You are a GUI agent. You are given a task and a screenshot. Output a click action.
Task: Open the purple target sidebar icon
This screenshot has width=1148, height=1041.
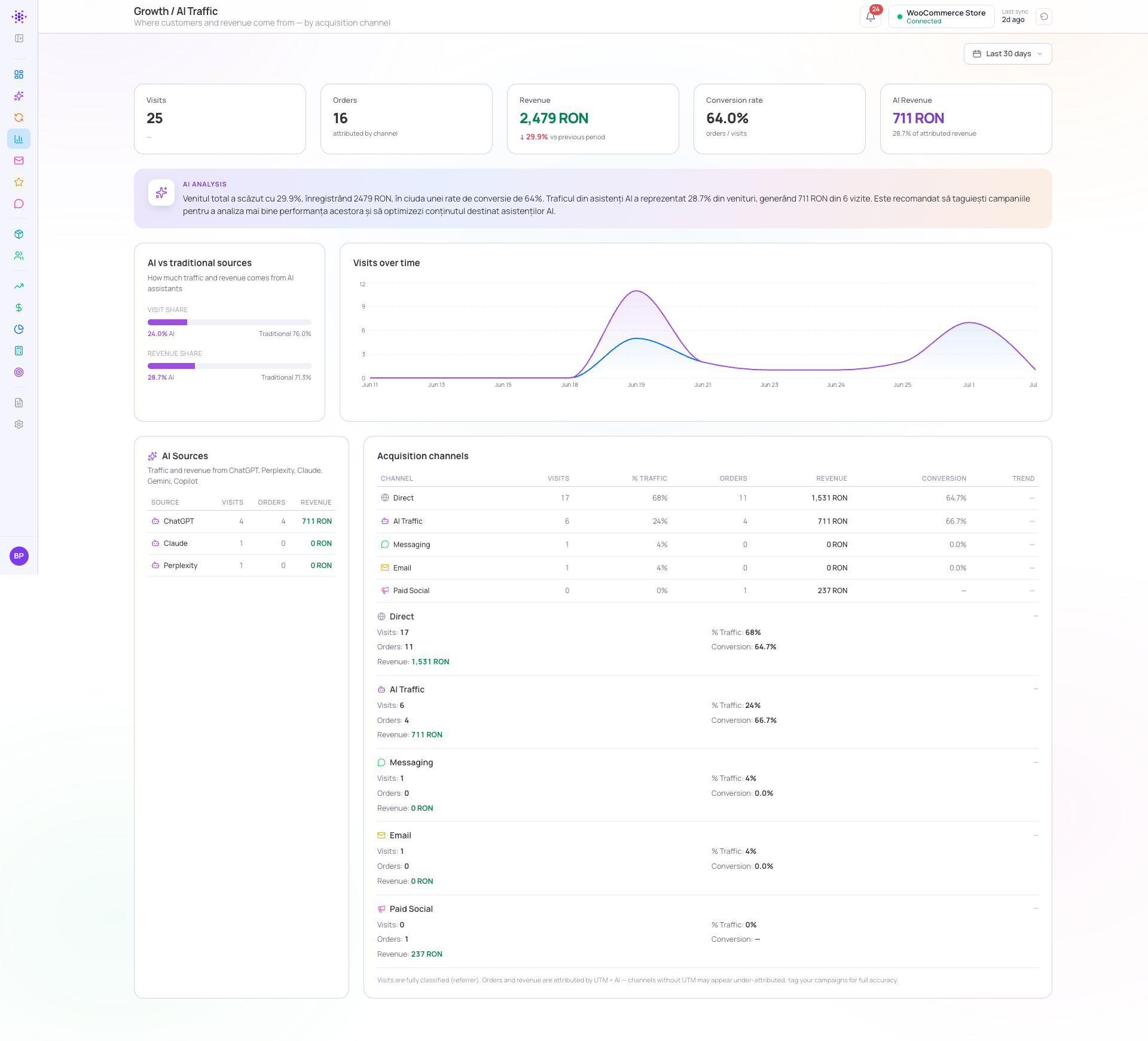point(19,373)
